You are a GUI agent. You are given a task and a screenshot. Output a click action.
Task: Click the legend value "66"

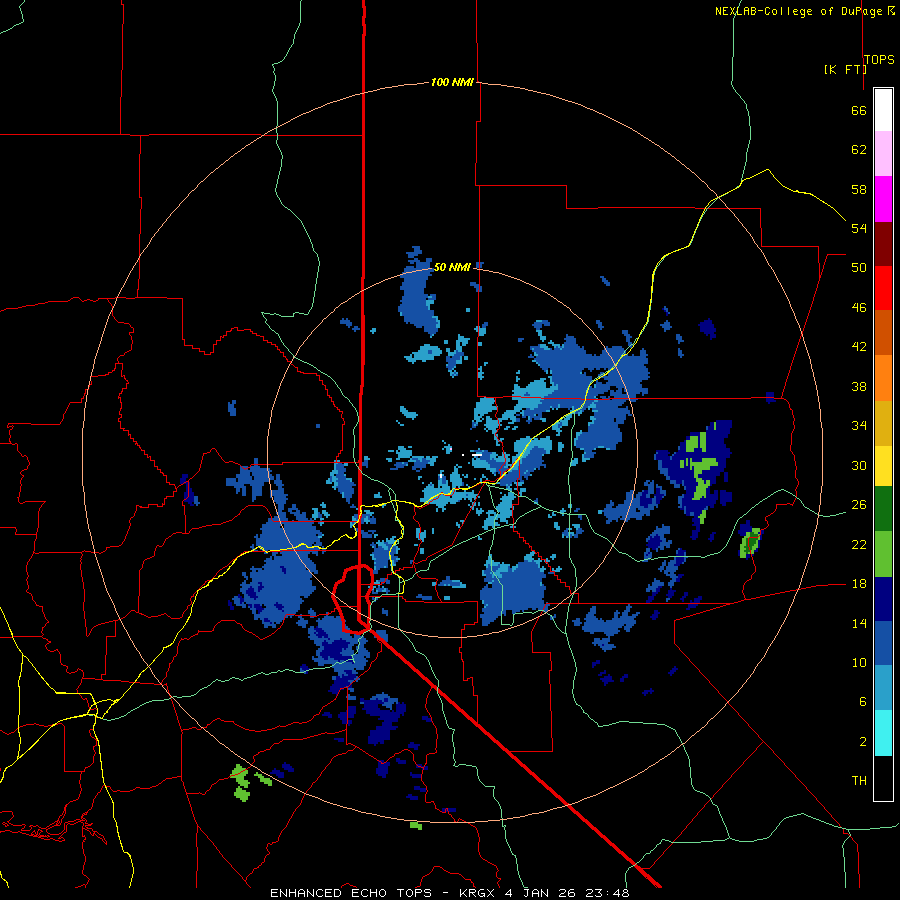point(859,110)
